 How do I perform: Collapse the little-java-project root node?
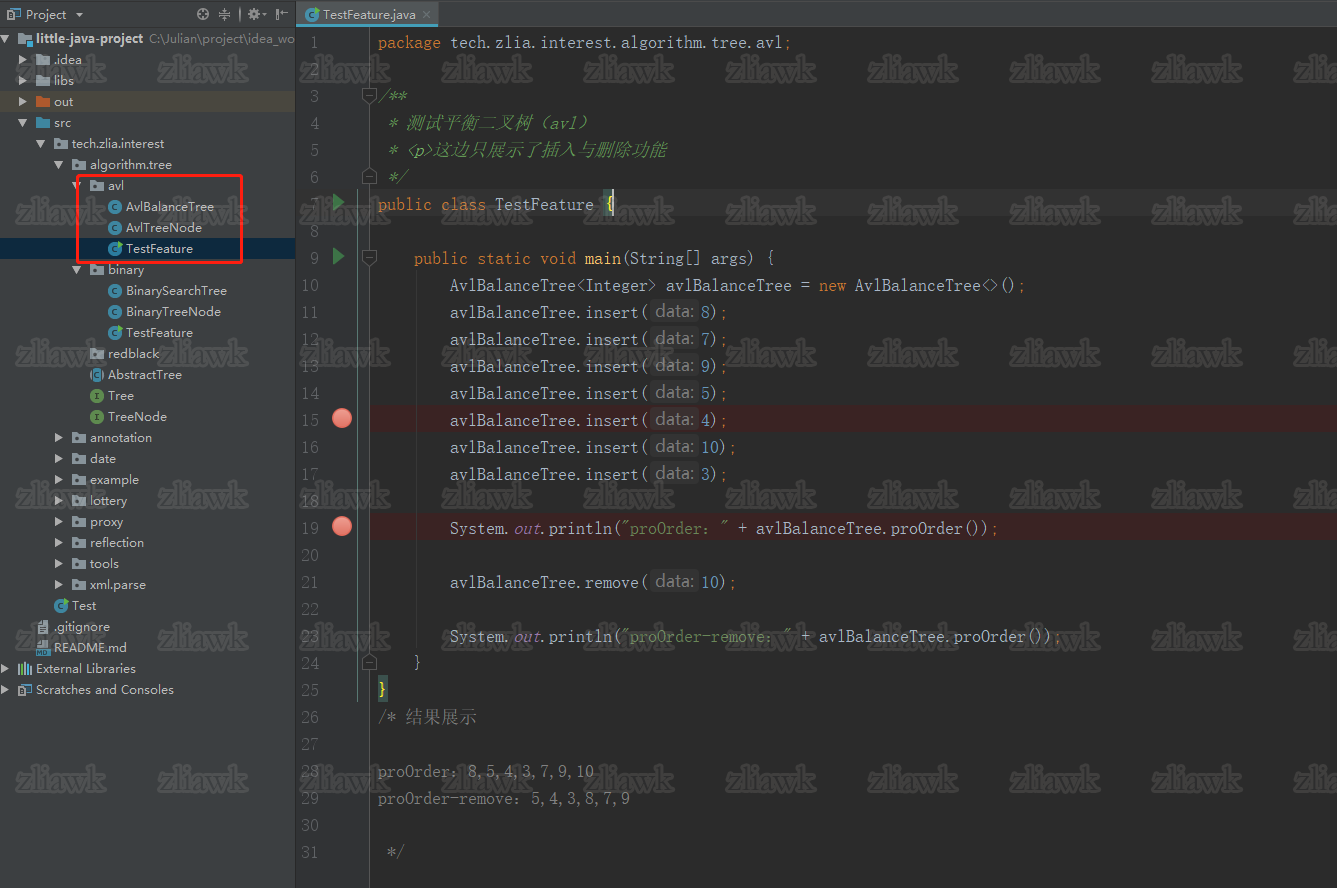[x=7, y=39]
